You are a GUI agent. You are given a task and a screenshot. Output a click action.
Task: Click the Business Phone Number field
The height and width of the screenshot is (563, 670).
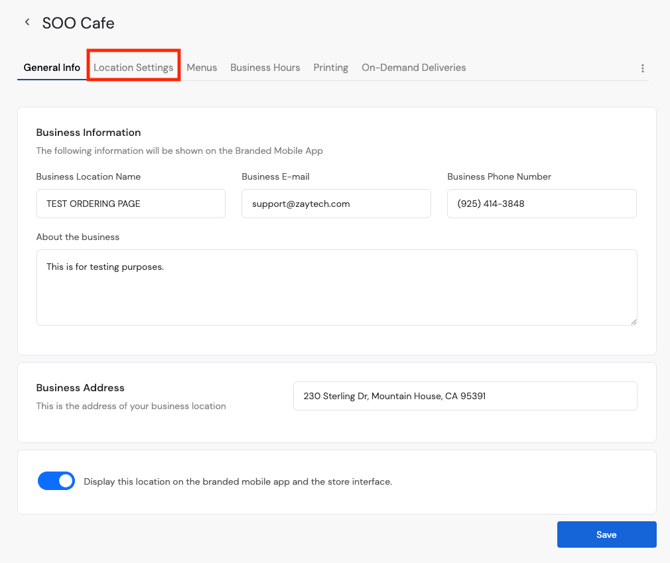[x=542, y=204]
